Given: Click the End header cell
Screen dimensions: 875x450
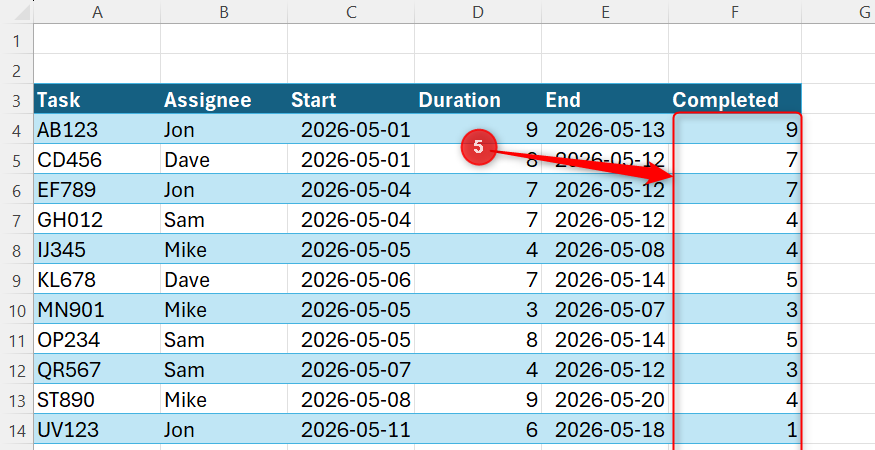Looking at the screenshot, I should [605, 99].
